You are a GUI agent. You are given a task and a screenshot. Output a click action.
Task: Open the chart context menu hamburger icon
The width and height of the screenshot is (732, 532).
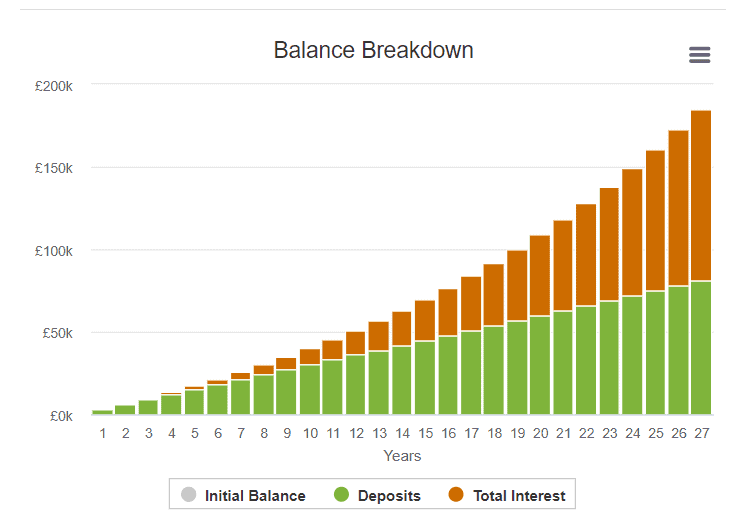(700, 55)
